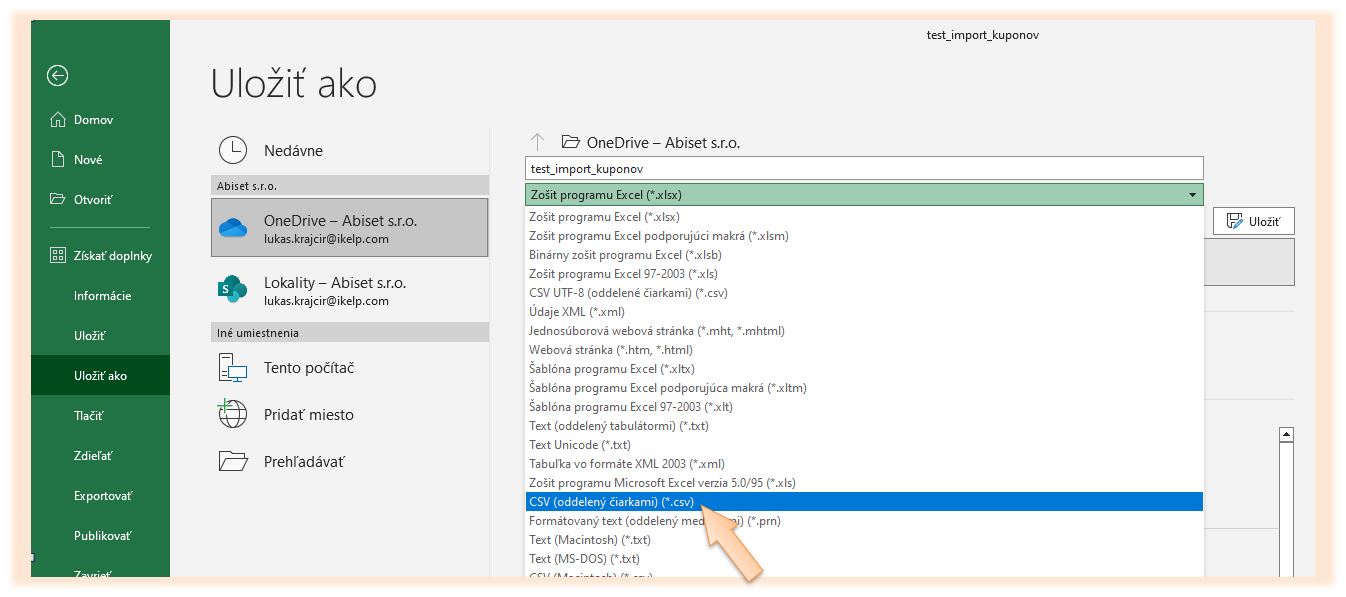Click the Uložiť save button

1253,222
